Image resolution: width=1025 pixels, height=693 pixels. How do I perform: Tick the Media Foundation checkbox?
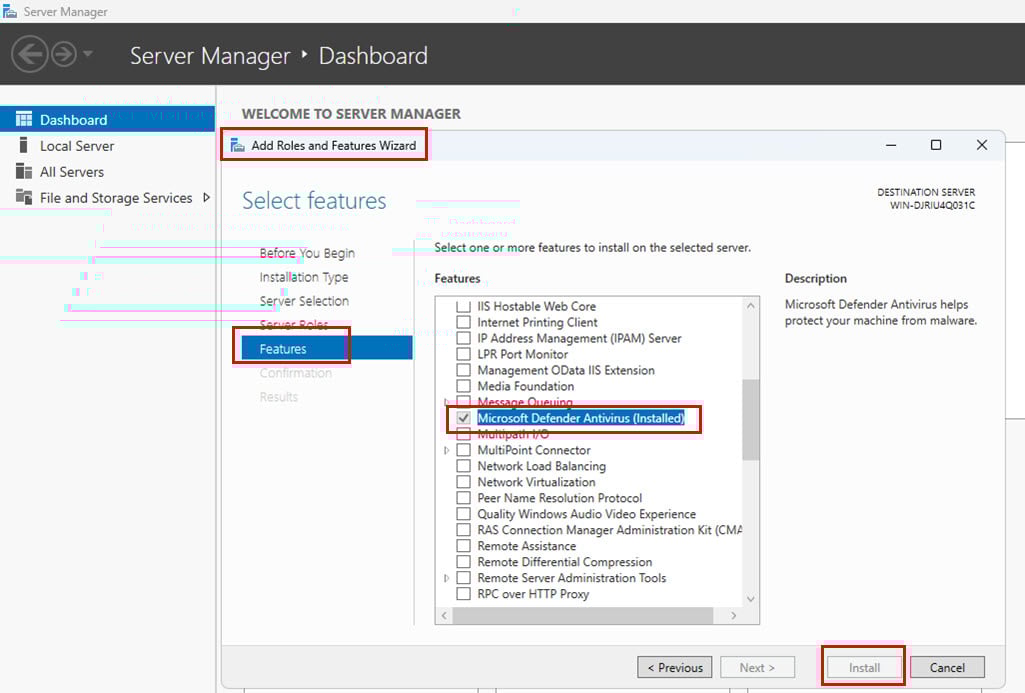pyautogui.click(x=463, y=386)
